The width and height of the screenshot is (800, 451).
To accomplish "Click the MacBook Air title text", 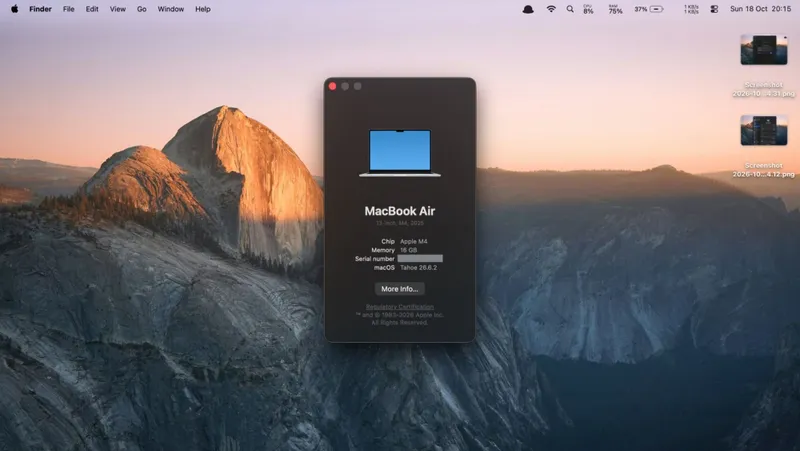I will 399,211.
